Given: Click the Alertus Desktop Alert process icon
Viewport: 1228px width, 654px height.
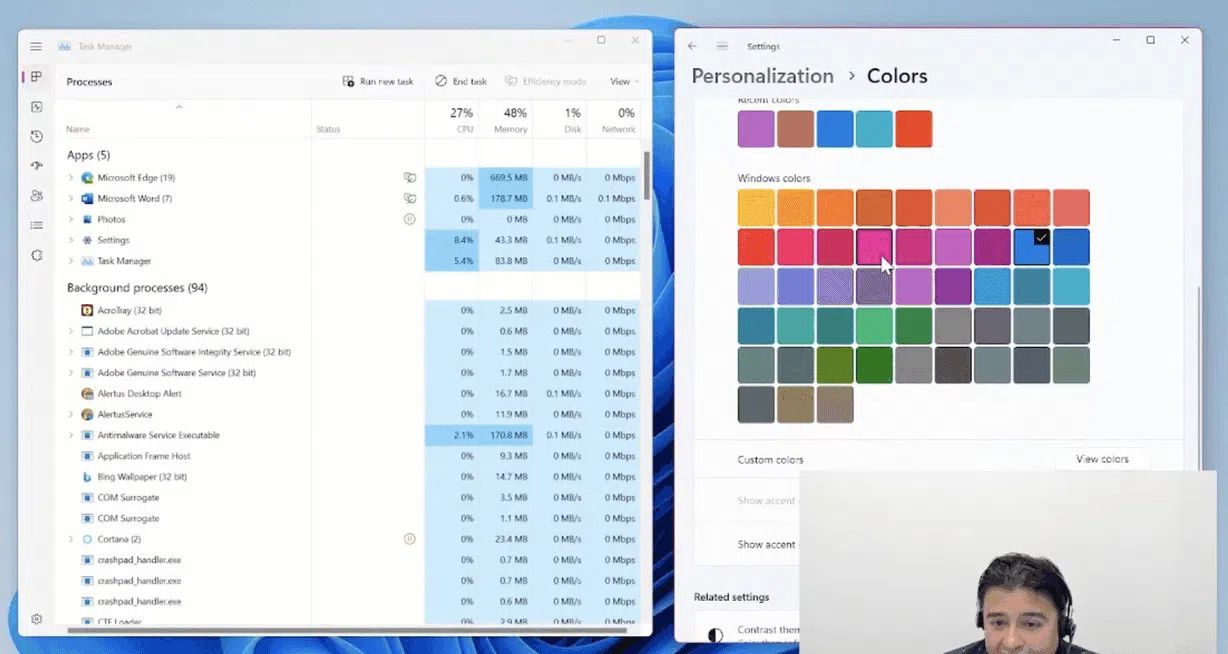Looking at the screenshot, I should point(87,393).
